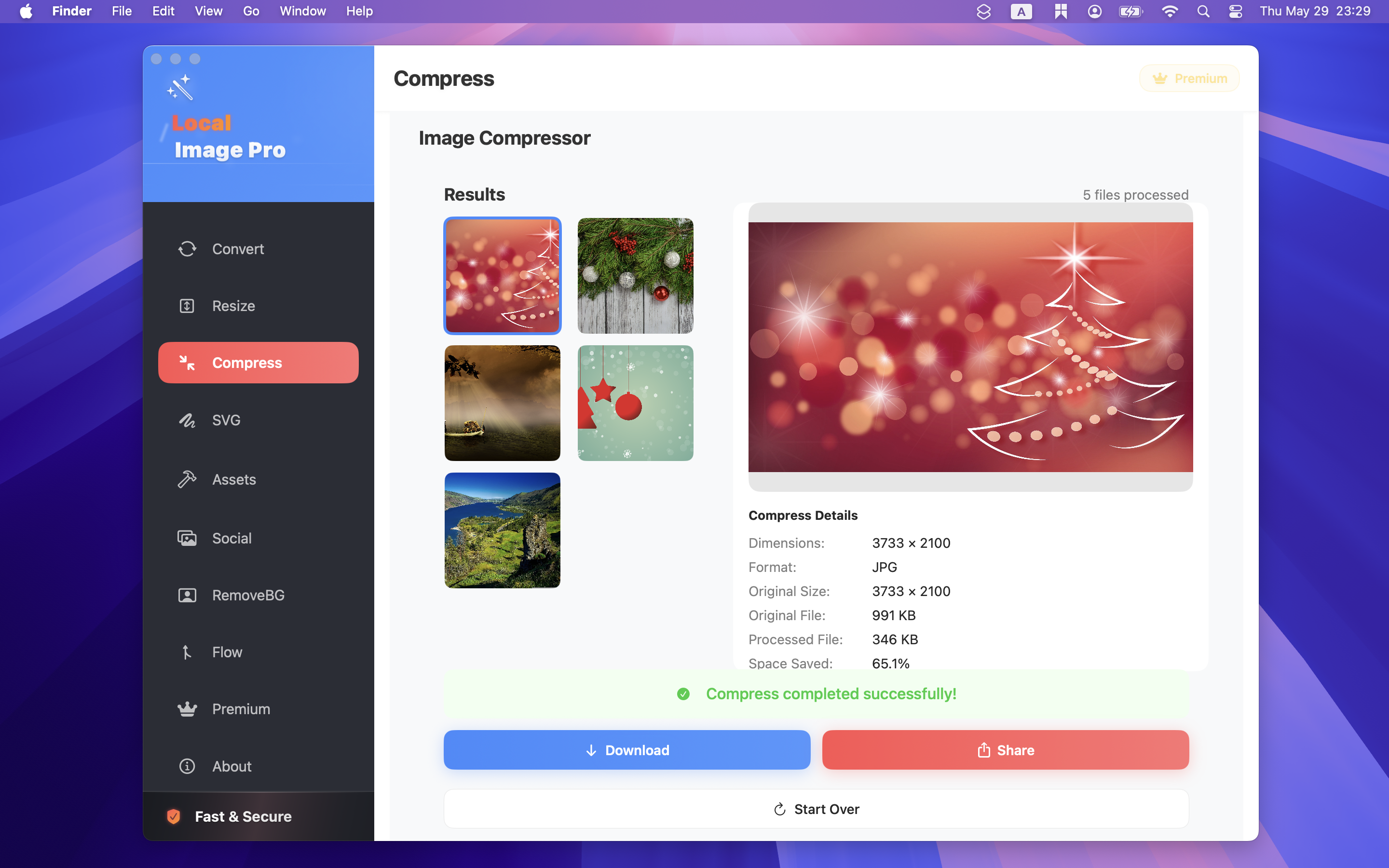Click the user account menu bar icon
Image resolution: width=1389 pixels, height=868 pixels.
[1094, 12]
